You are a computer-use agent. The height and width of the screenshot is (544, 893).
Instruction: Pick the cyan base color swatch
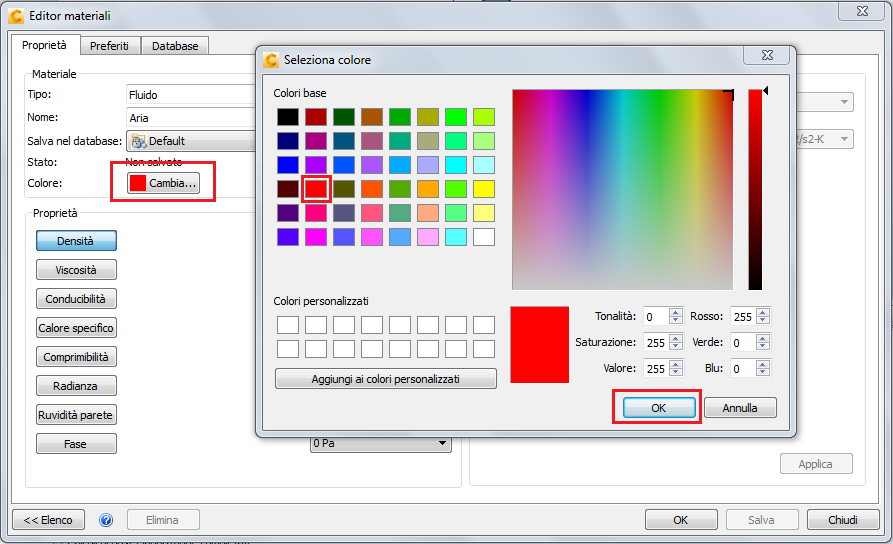[456, 165]
